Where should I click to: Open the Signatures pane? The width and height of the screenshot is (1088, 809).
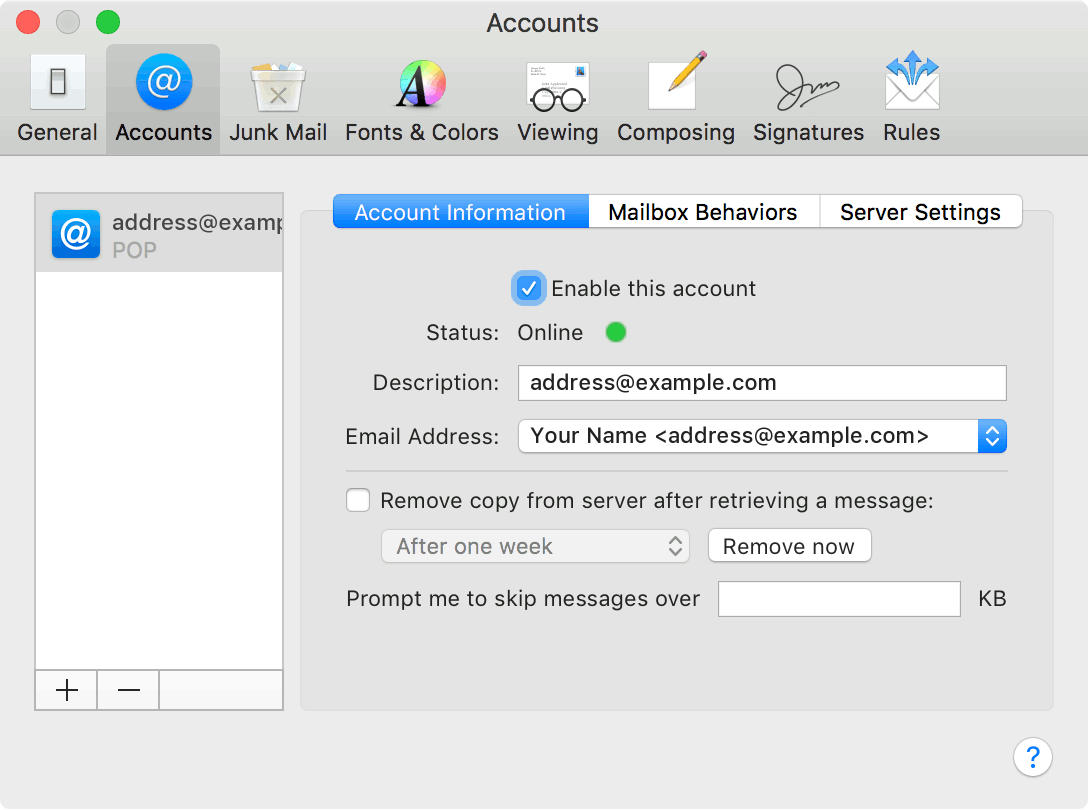coord(808,97)
